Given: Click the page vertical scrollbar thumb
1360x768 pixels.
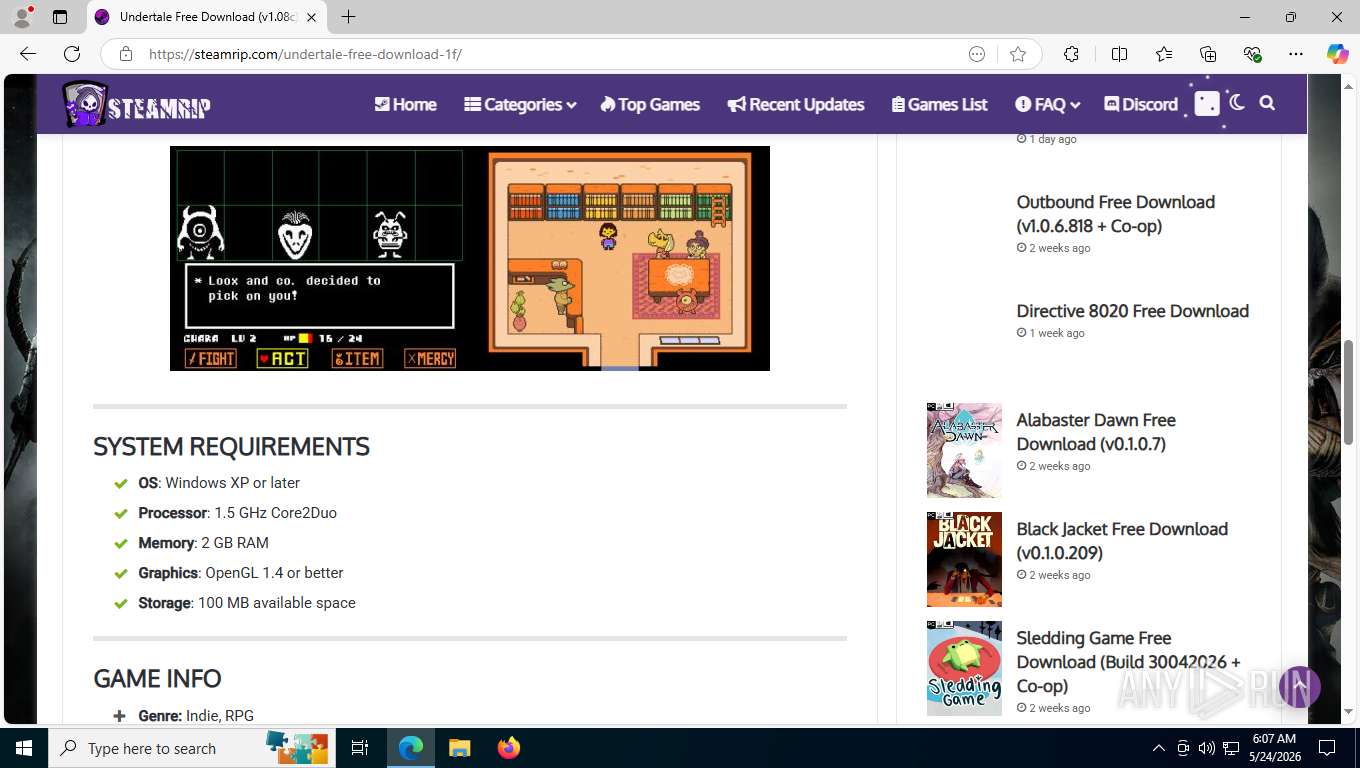Looking at the screenshot, I should [1348, 393].
